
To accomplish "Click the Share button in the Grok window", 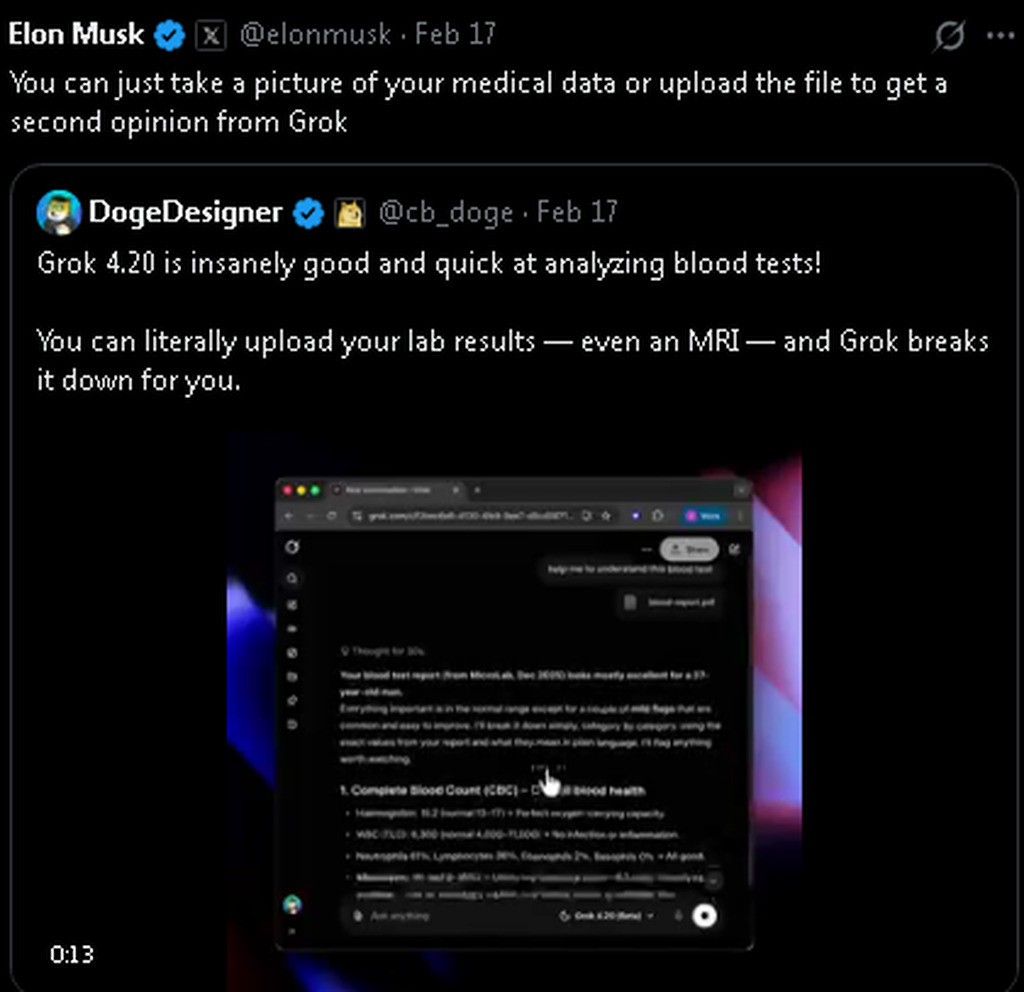I will click(690, 549).
